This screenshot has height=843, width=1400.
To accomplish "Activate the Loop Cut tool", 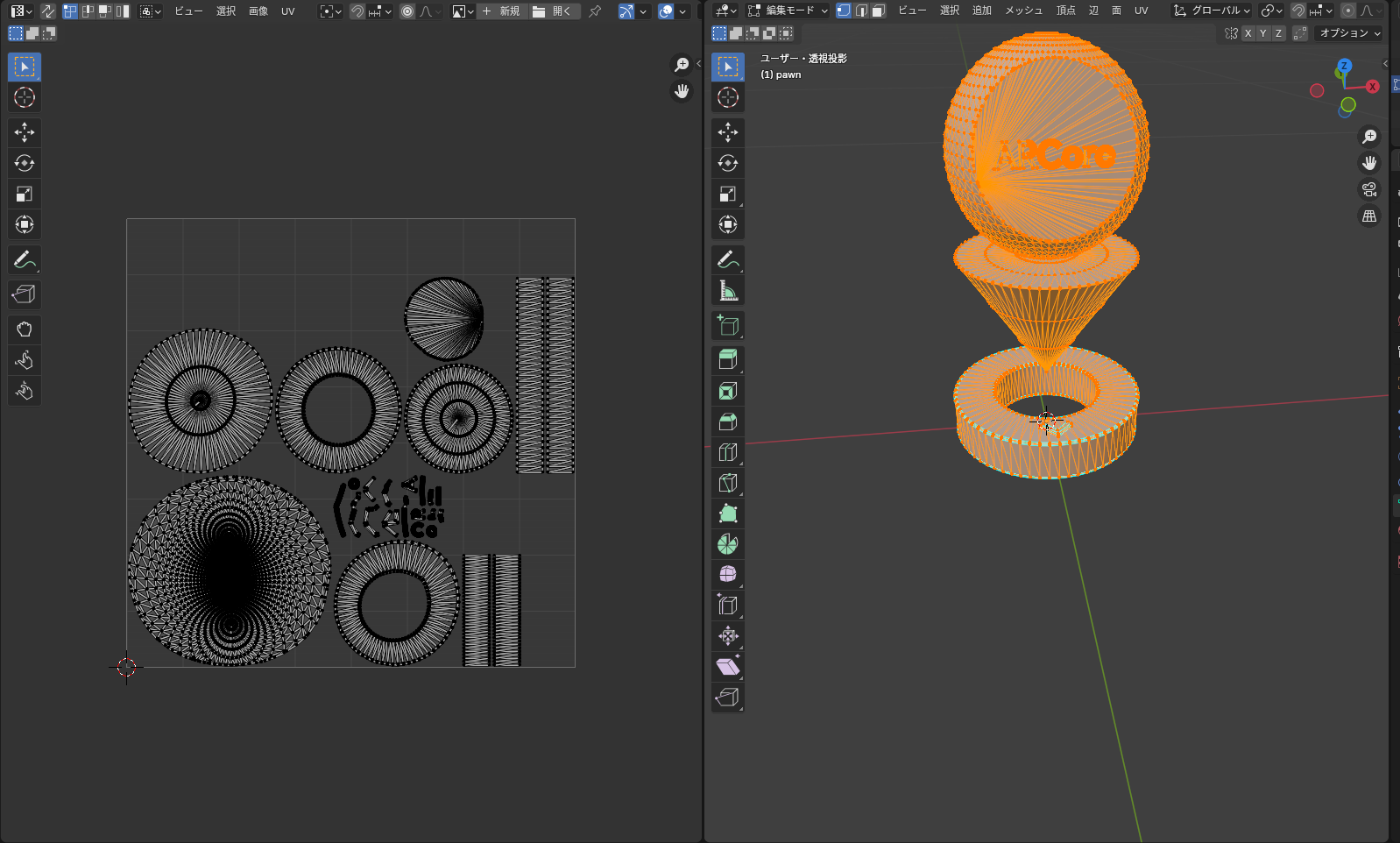I will [727, 452].
